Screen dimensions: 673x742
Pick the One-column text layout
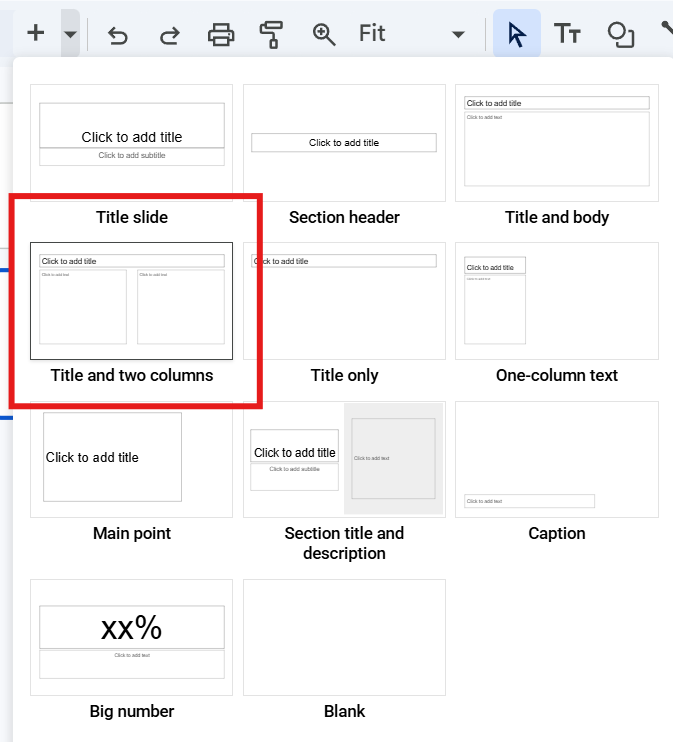[557, 300]
